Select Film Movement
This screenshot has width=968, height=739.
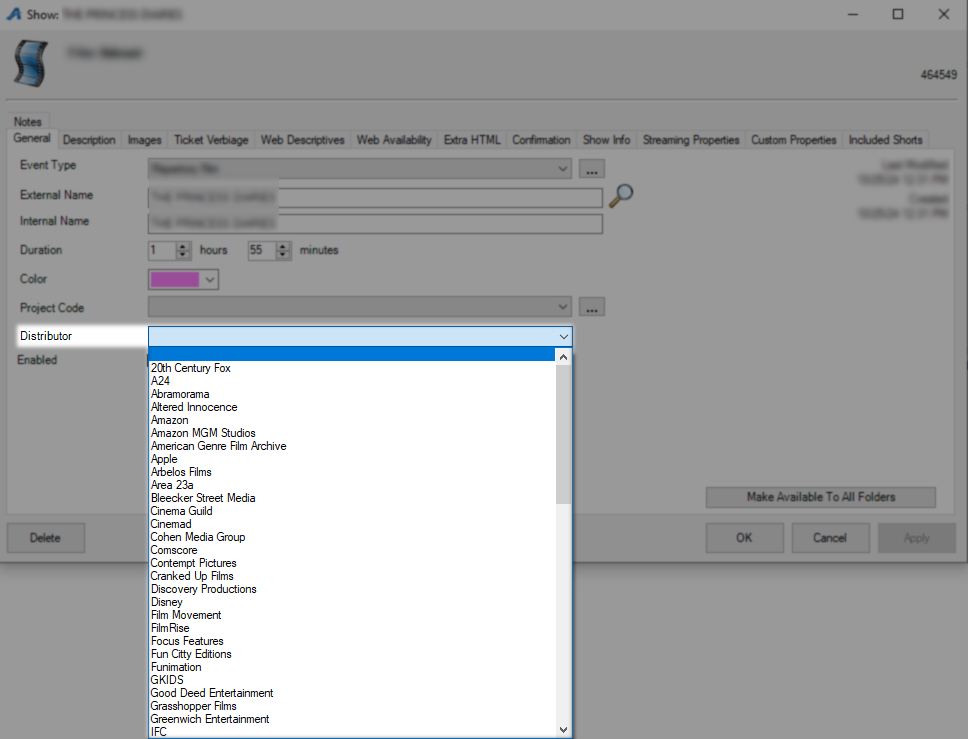[352, 615]
